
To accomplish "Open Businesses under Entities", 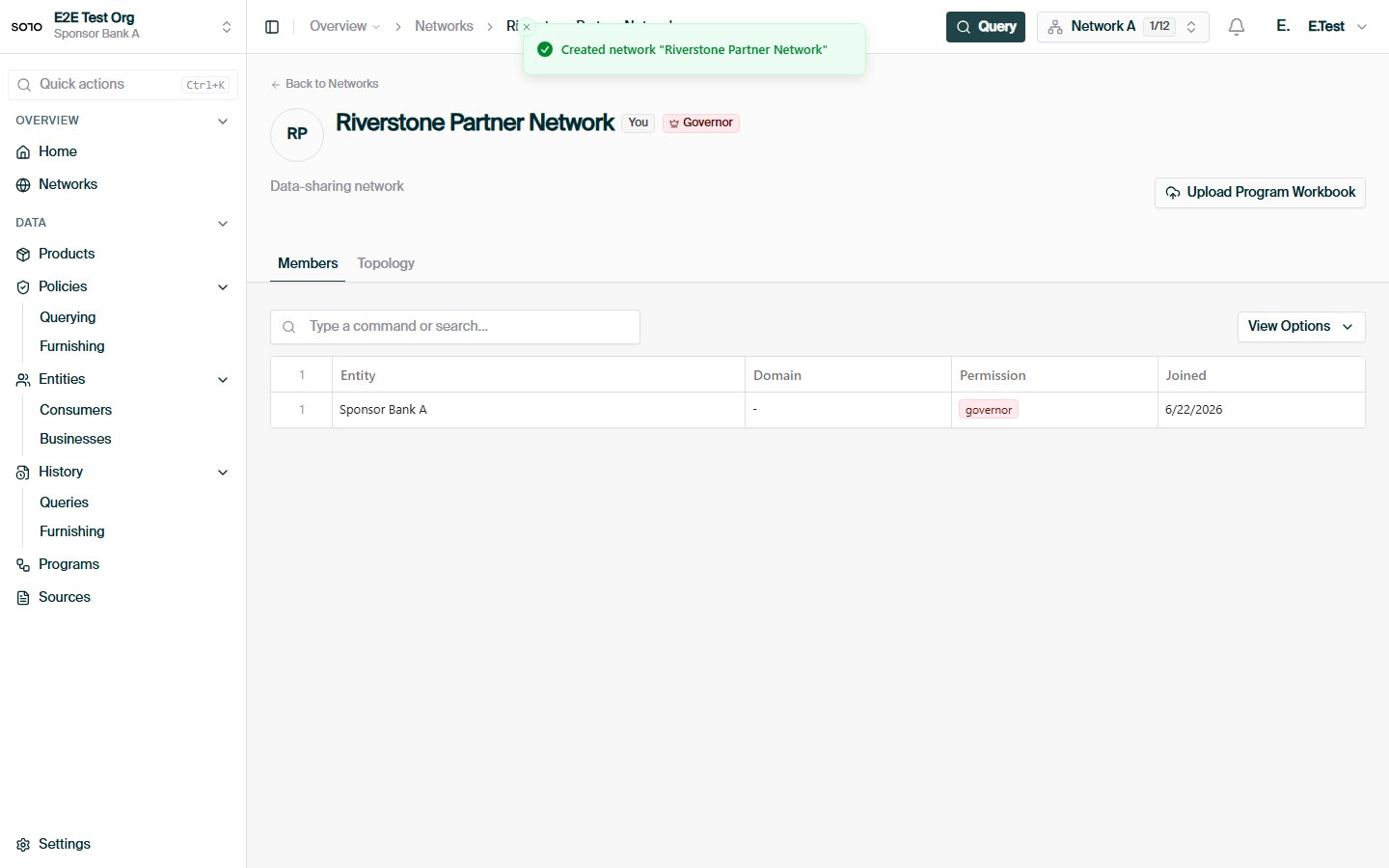I will point(75,439).
